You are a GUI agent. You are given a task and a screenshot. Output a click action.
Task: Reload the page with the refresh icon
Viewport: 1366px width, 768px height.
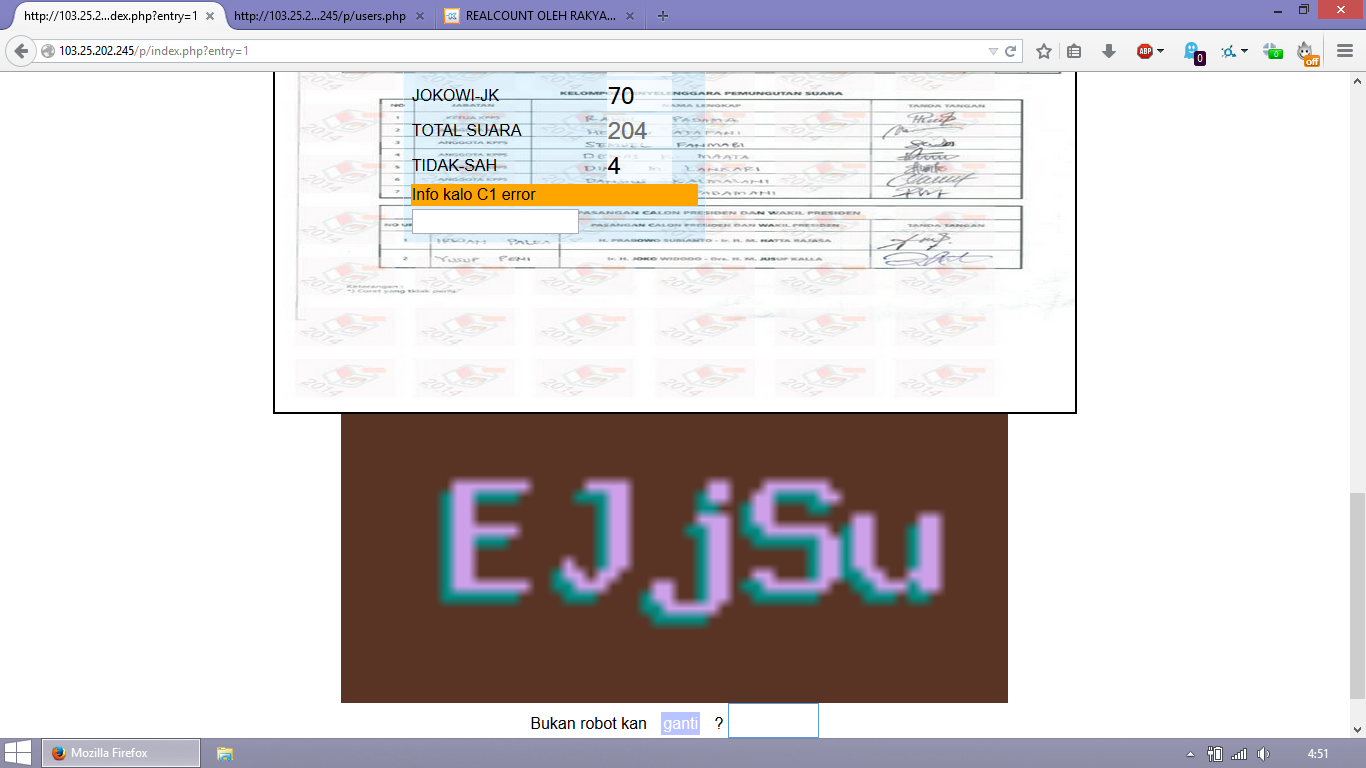[1011, 51]
